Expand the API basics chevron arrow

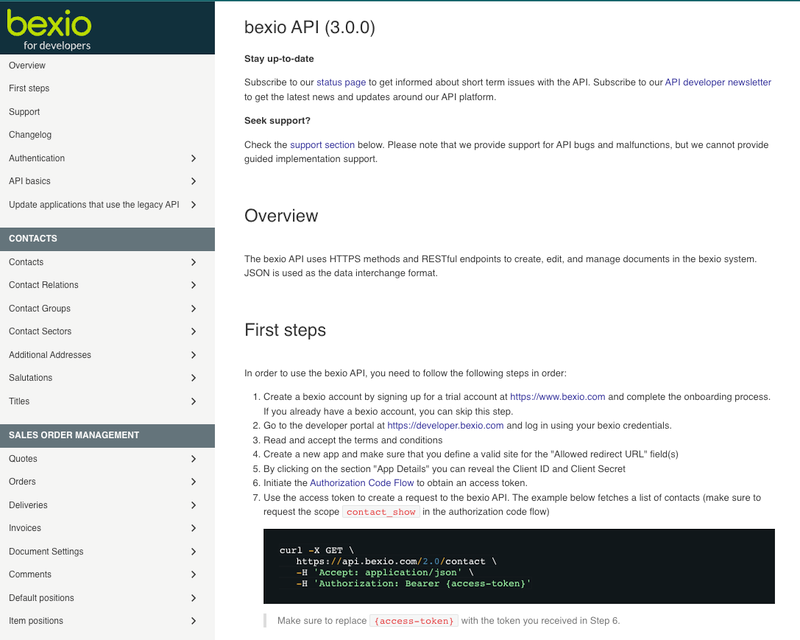pos(193,181)
